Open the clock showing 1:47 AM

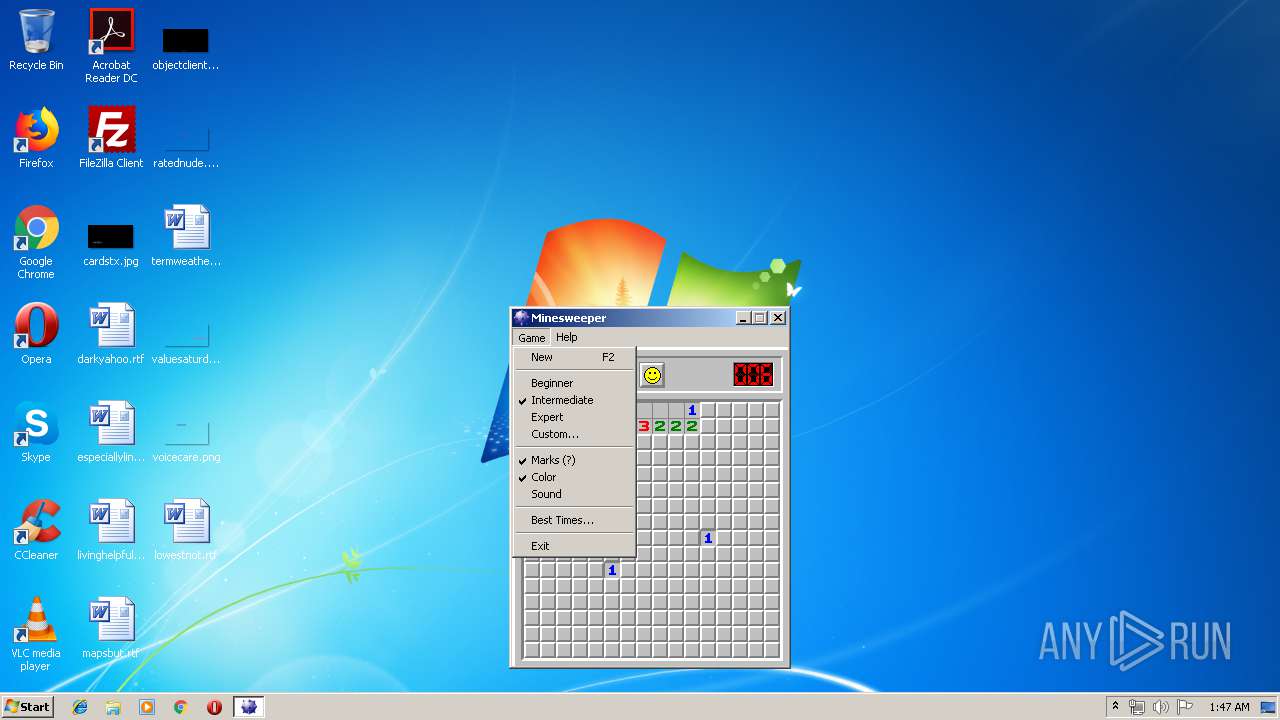coord(1229,707)
